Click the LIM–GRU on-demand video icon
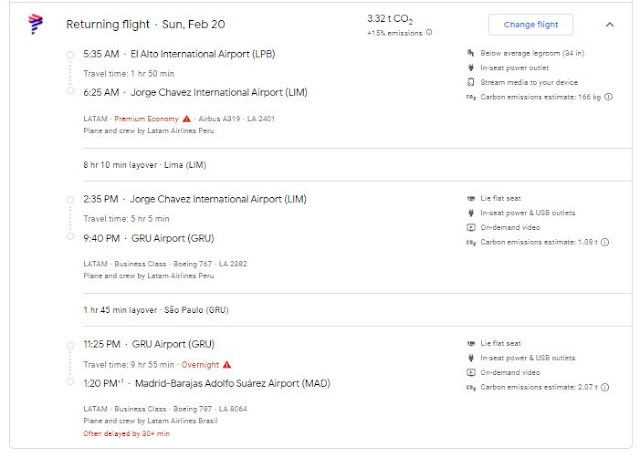This screenshot has width=640, height=458. (471, 227)
